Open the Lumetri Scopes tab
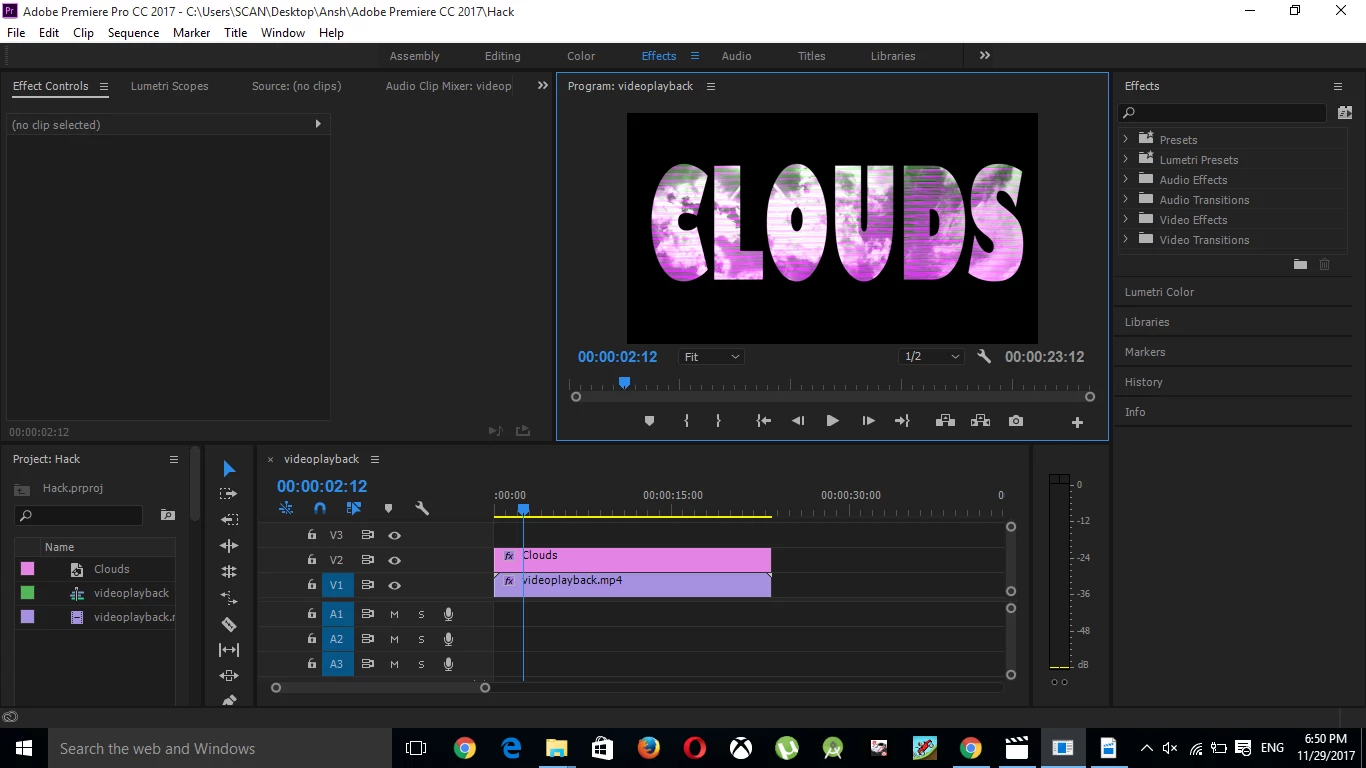Screen dimensions: 1366x768 (170, 86)
